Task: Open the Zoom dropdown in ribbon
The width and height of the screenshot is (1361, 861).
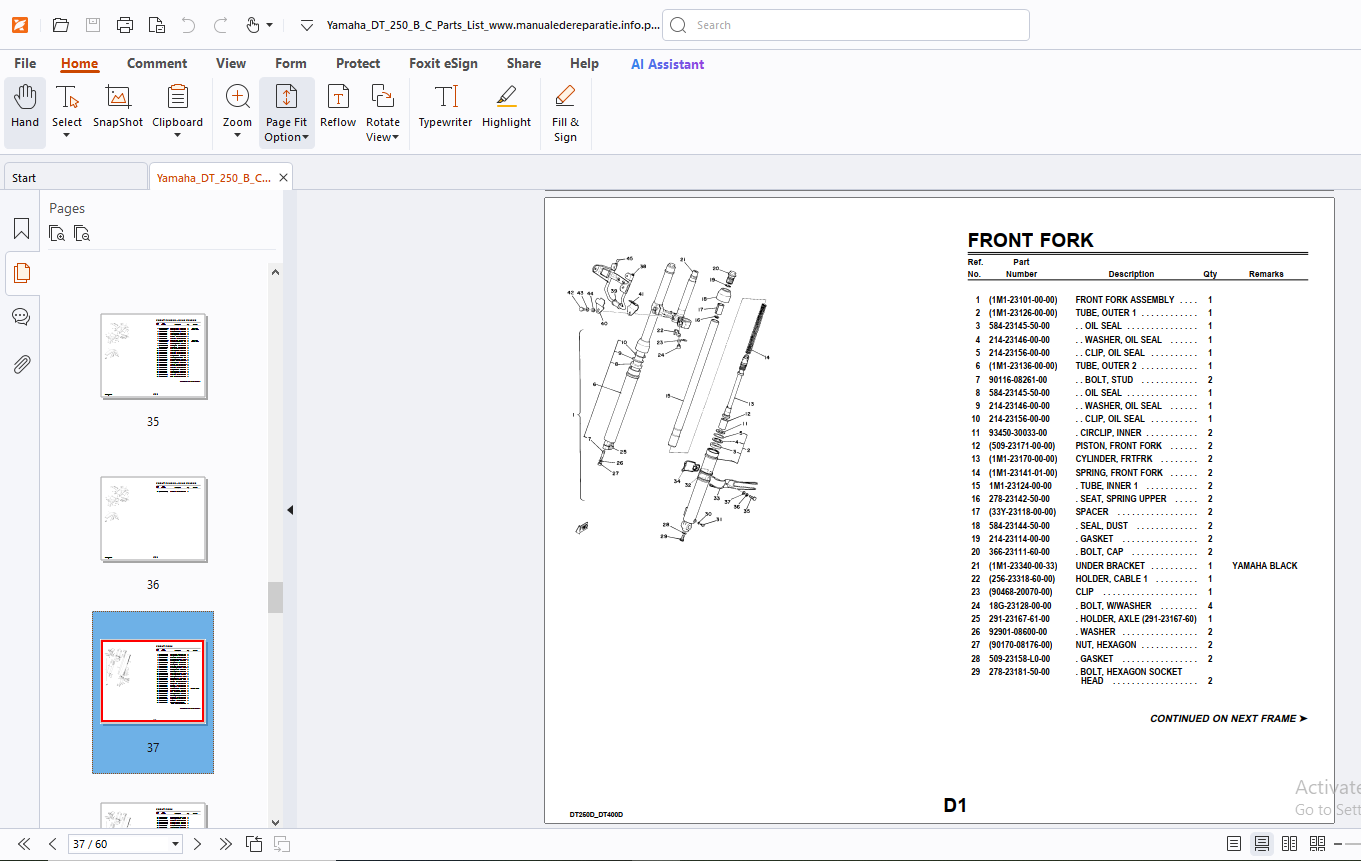Action: click(237, 135)
